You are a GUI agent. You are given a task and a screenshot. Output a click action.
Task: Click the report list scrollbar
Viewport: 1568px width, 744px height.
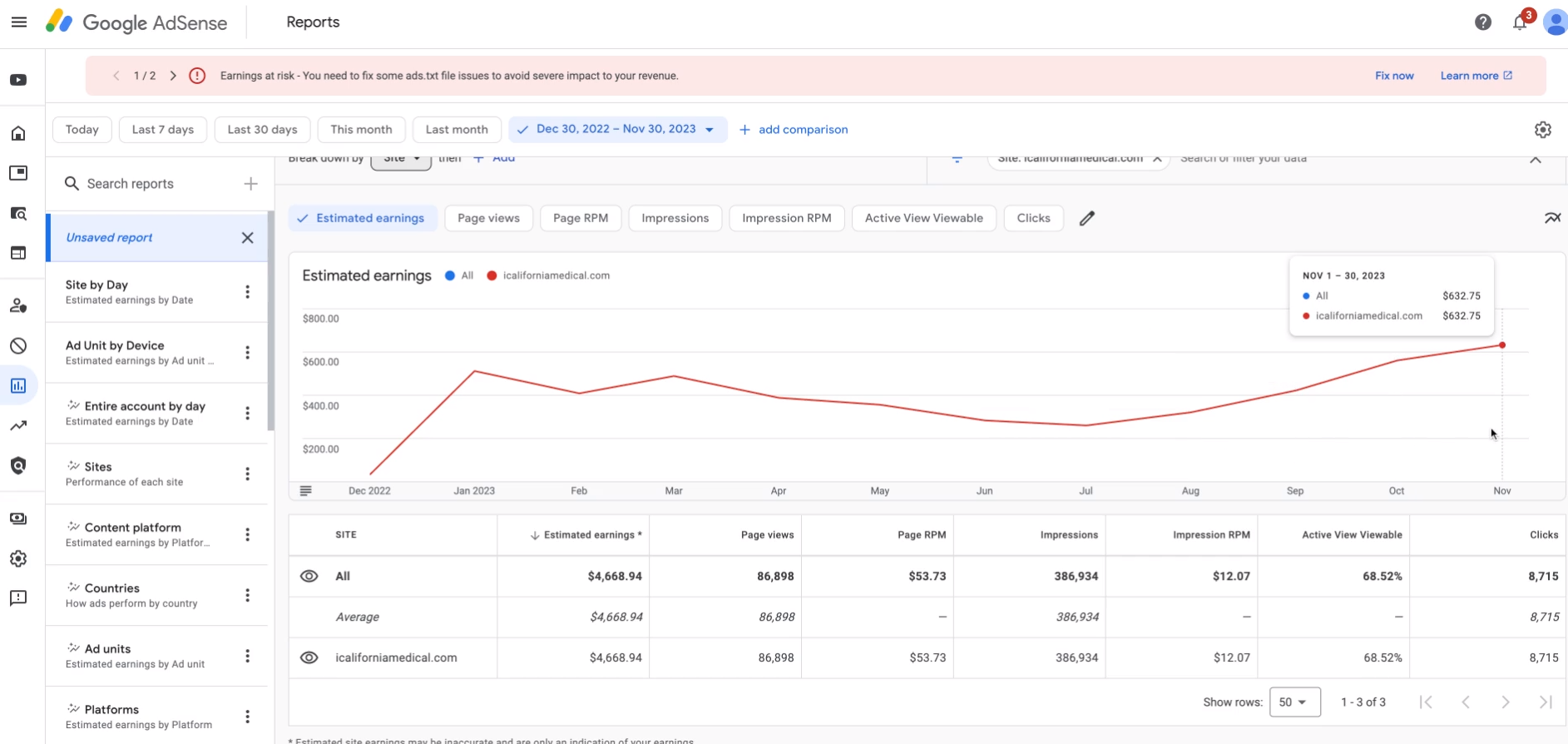click(x=270, y=321)
